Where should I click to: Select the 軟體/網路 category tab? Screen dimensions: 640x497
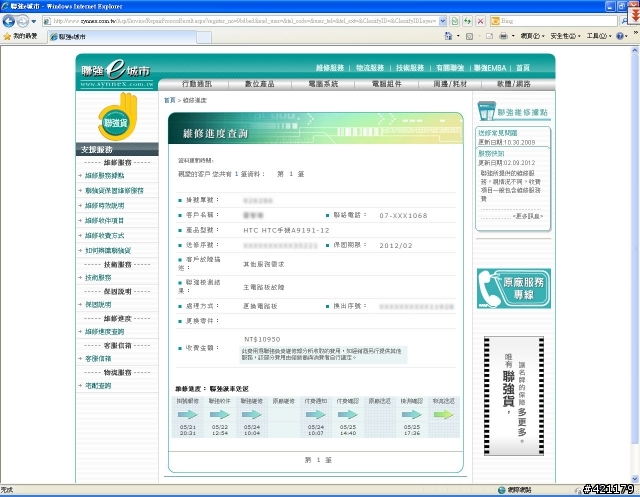pos(513,84)
